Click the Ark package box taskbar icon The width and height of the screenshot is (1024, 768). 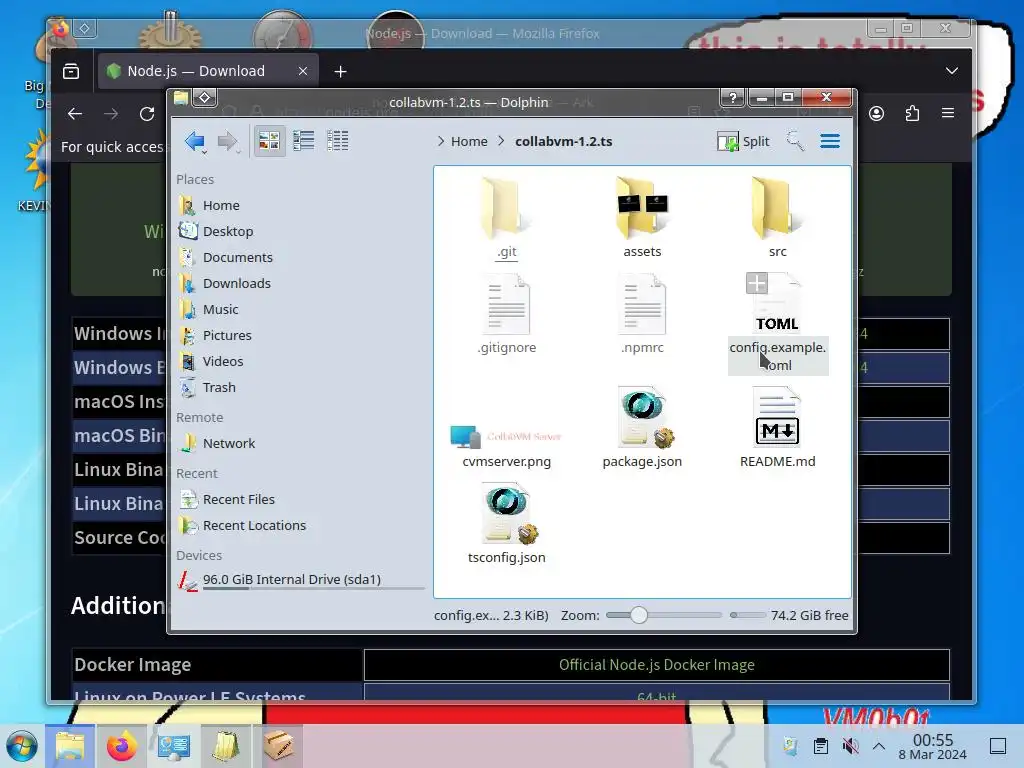click(x=279, y=746)
